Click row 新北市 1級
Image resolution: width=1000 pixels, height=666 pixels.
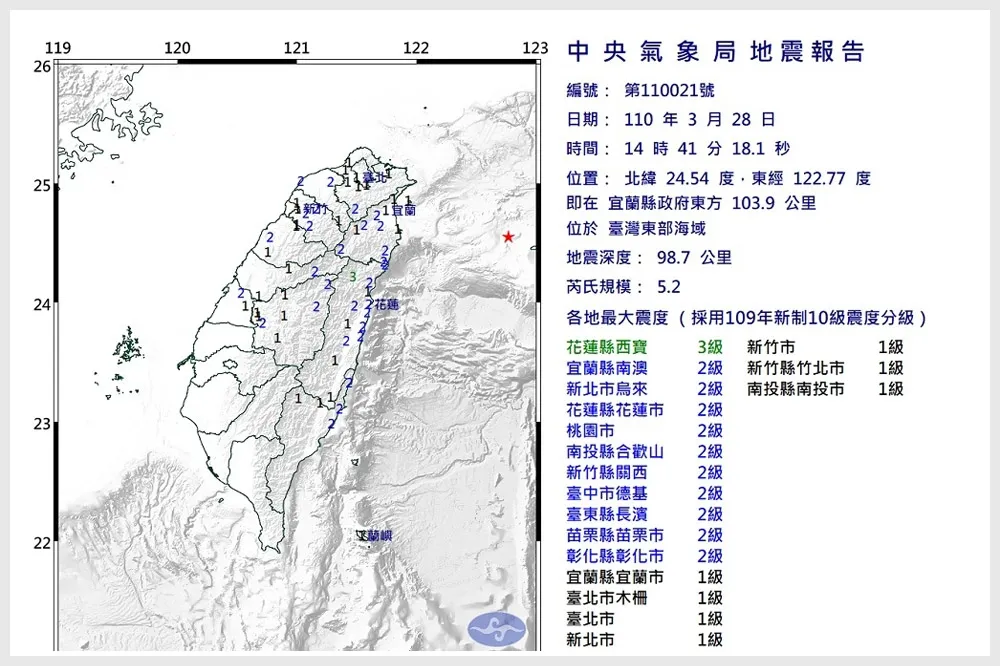[644, 640]
